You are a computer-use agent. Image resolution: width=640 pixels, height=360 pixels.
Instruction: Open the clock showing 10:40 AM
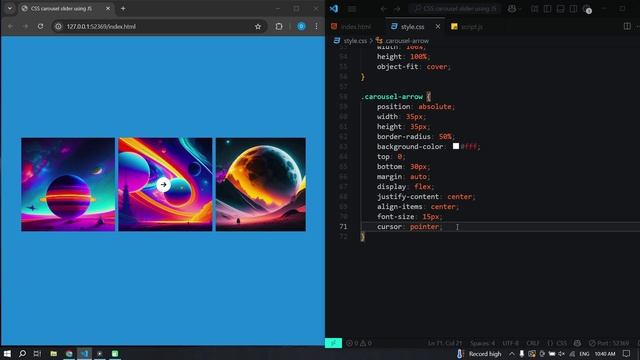(x=604, y=354)
